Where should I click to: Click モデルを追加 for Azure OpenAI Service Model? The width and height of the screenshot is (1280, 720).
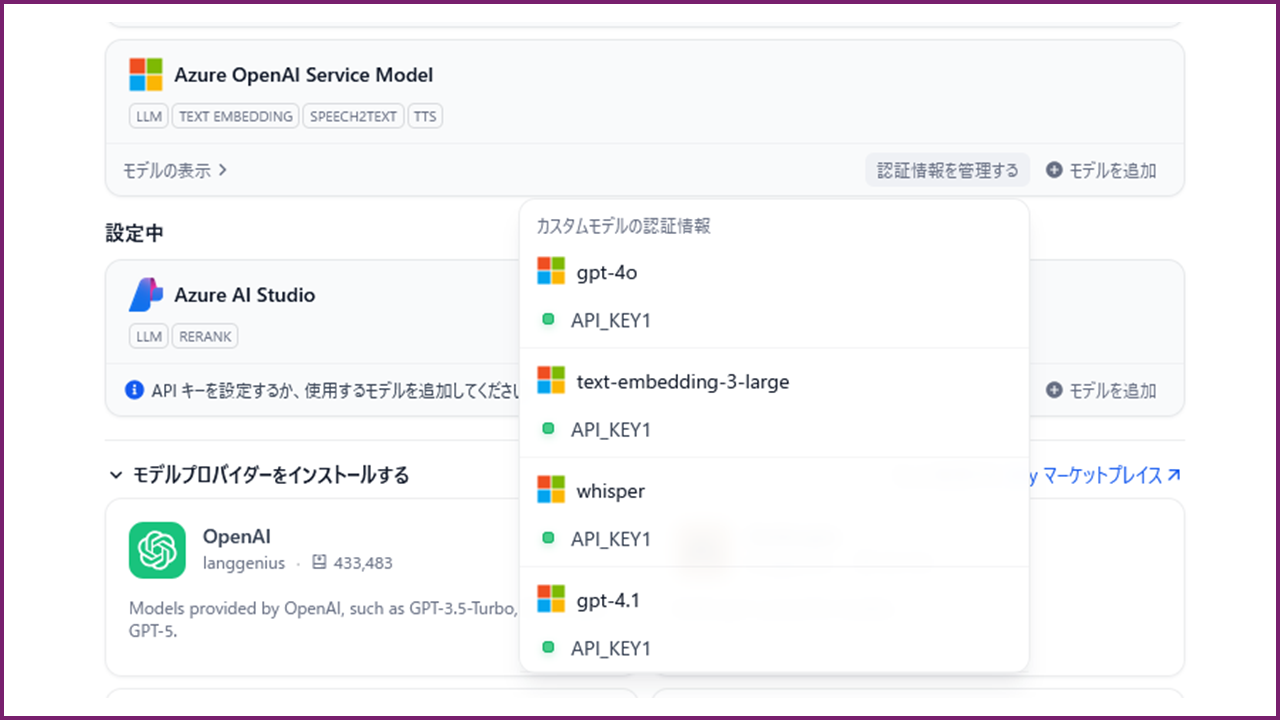tap(1101, 171)
